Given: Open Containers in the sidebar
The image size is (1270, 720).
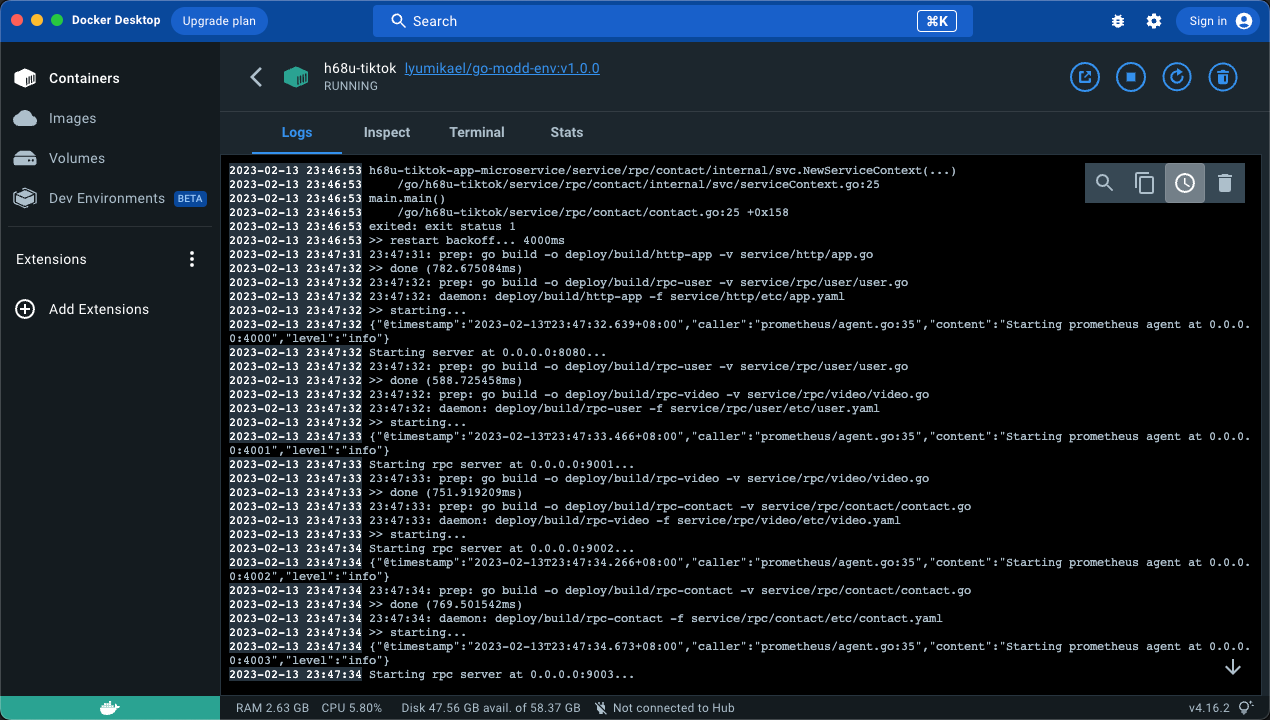Looking at the screenshot, I should pyautogui.click(x=110, y=78).
